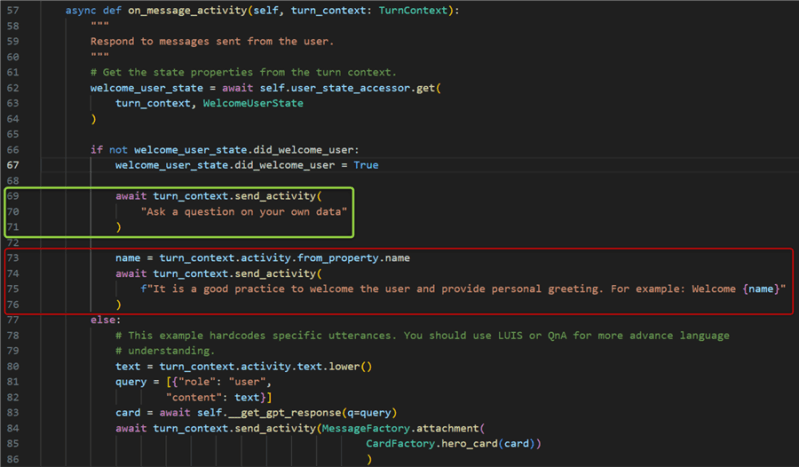Click line number 67 in the gutter
This screenshot has height=467, width=799.
13,165
